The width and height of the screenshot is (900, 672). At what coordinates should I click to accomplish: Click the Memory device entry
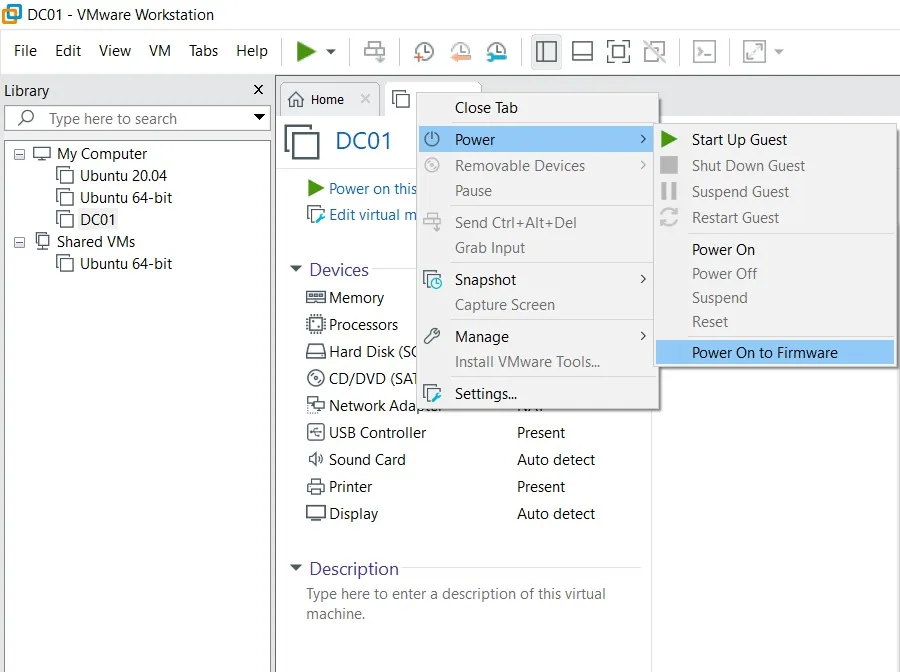pyautogui.click(x=356, y=298)
